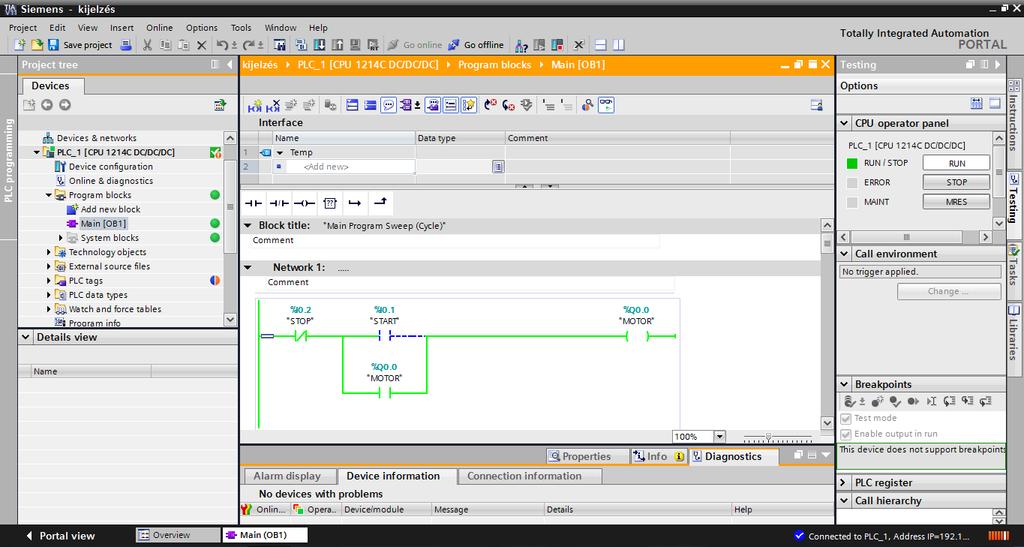The width and height of the screenshot is (1024, 547).
Task: Expand the PLC register section
Action: [844, 482]
